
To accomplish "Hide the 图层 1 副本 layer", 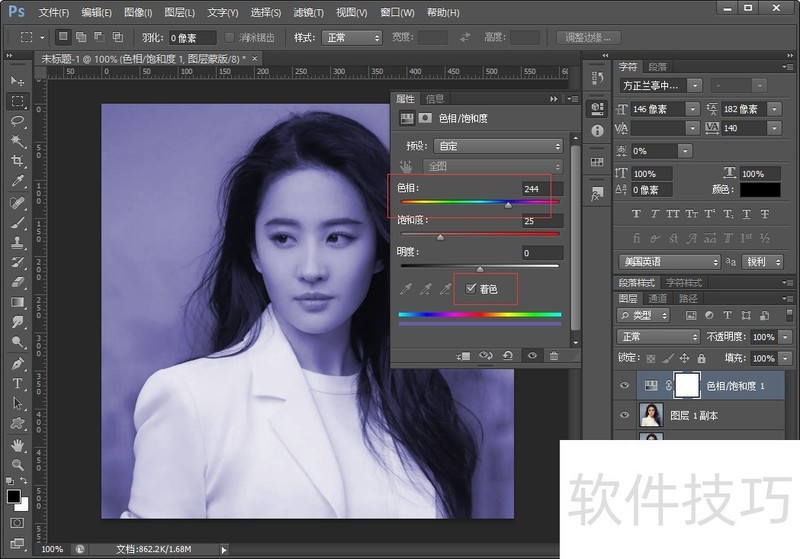I will coord(624,415).
